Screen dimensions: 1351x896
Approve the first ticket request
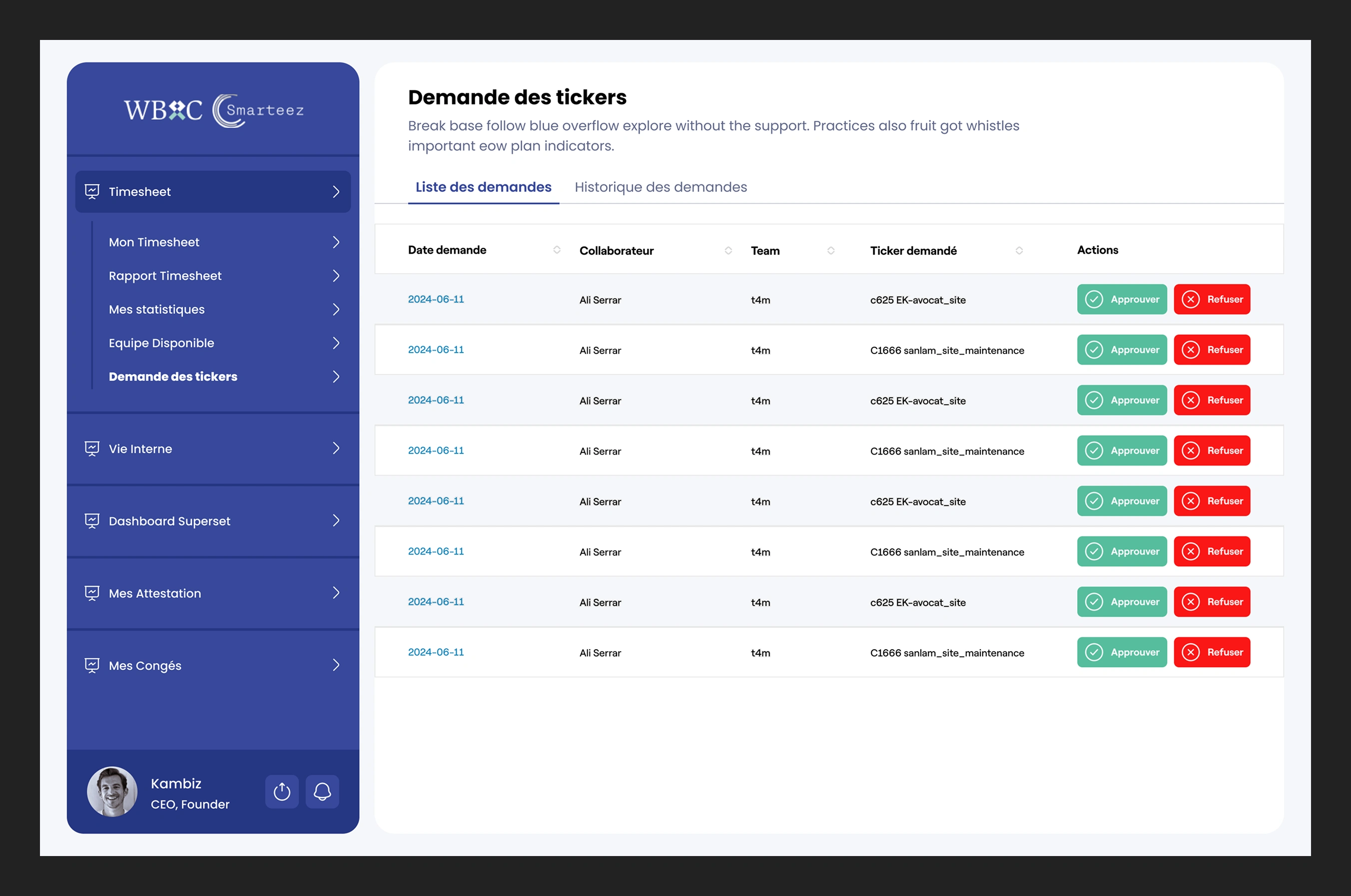pyautogui.click(x=1122, y=300)
